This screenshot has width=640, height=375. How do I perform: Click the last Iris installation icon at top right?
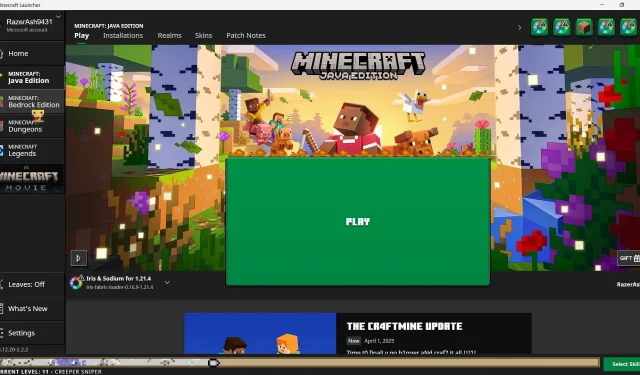(629, 27)
